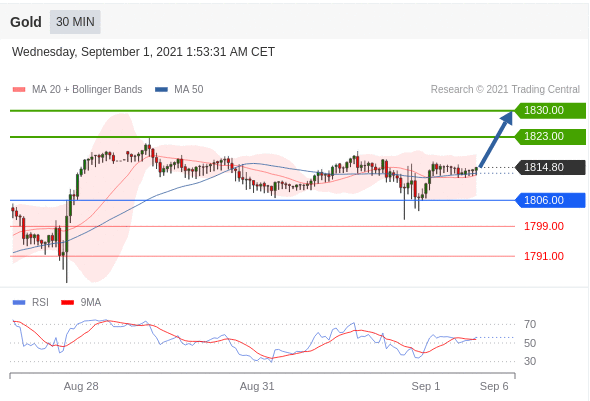Click the Aug 28 date axis label
Screen dimensions: 590x401
pyautogui.click(x=81, y=386)
